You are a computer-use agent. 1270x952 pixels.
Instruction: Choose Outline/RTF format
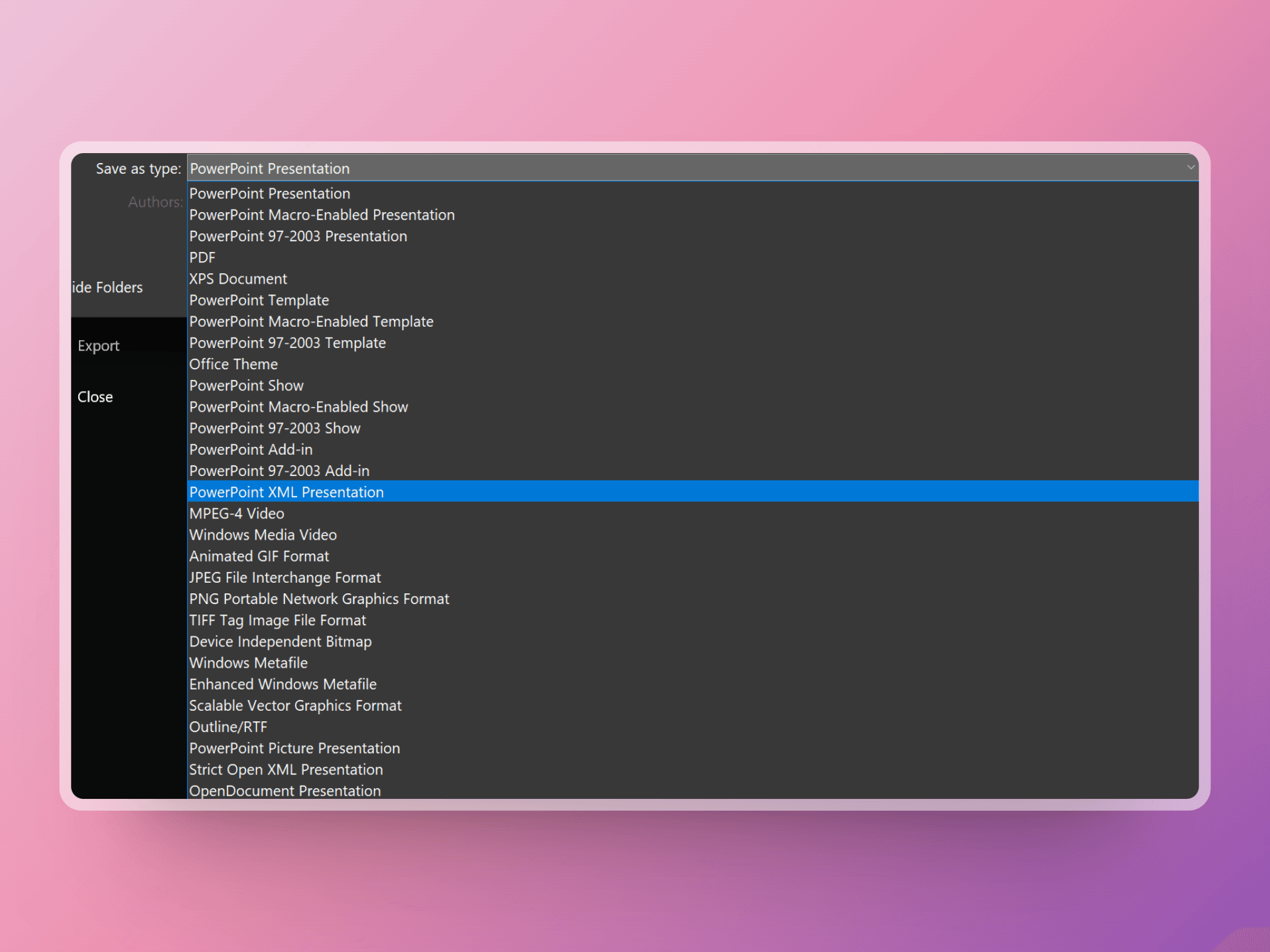[x=692, y=727]
